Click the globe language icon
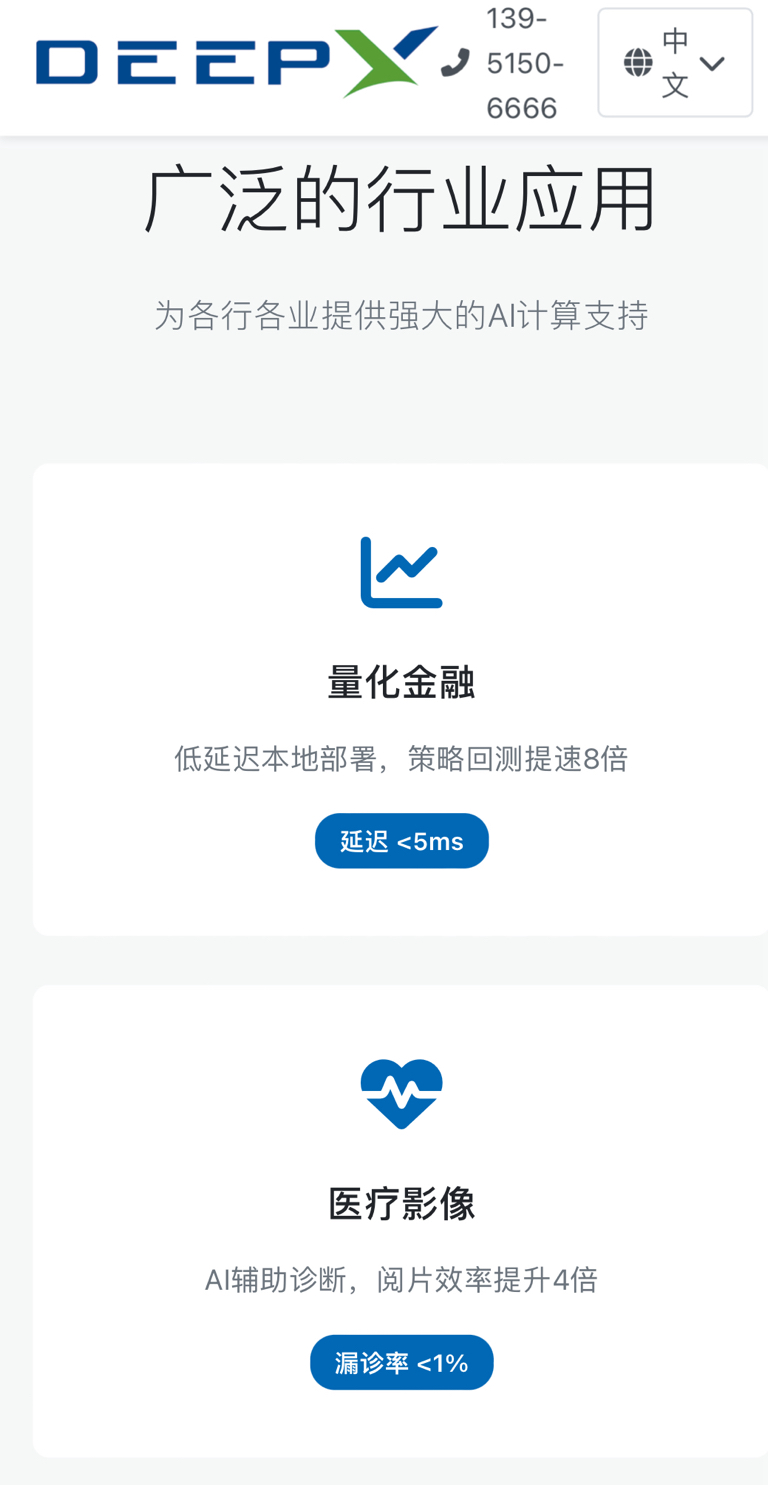The image size is (768, 1485). pyautogui.click(x=638, y=63)
